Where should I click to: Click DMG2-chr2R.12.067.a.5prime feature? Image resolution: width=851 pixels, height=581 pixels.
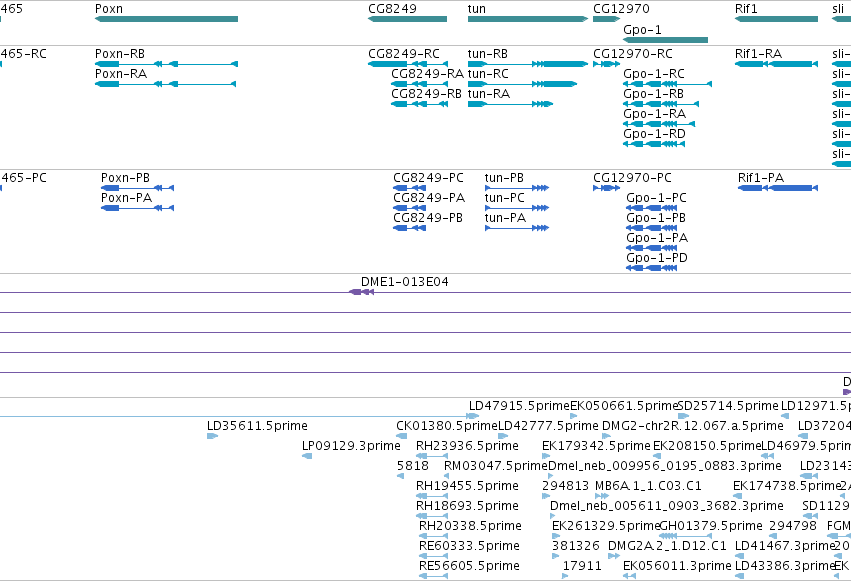[x=606, y=436]
